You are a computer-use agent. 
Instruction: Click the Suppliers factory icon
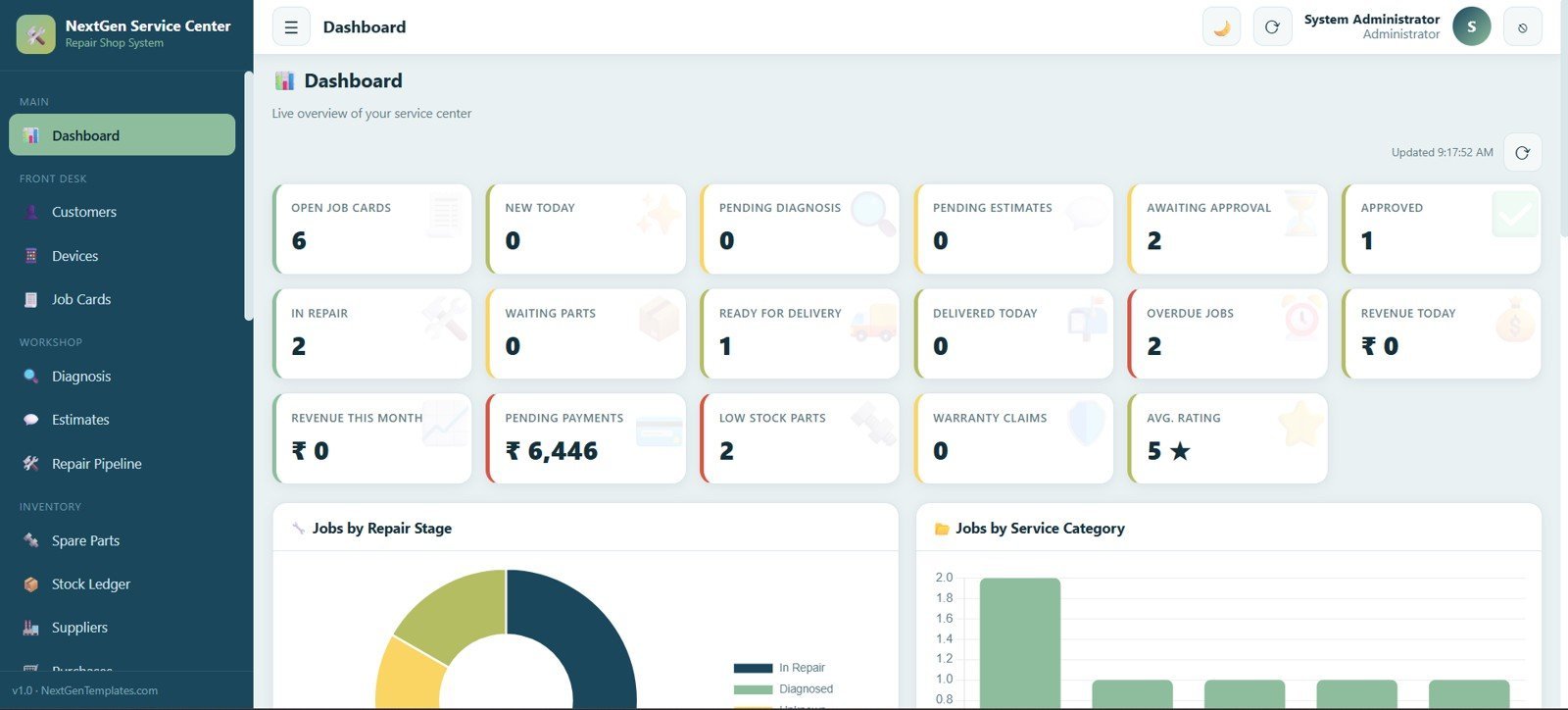click(x=31, y=628)
